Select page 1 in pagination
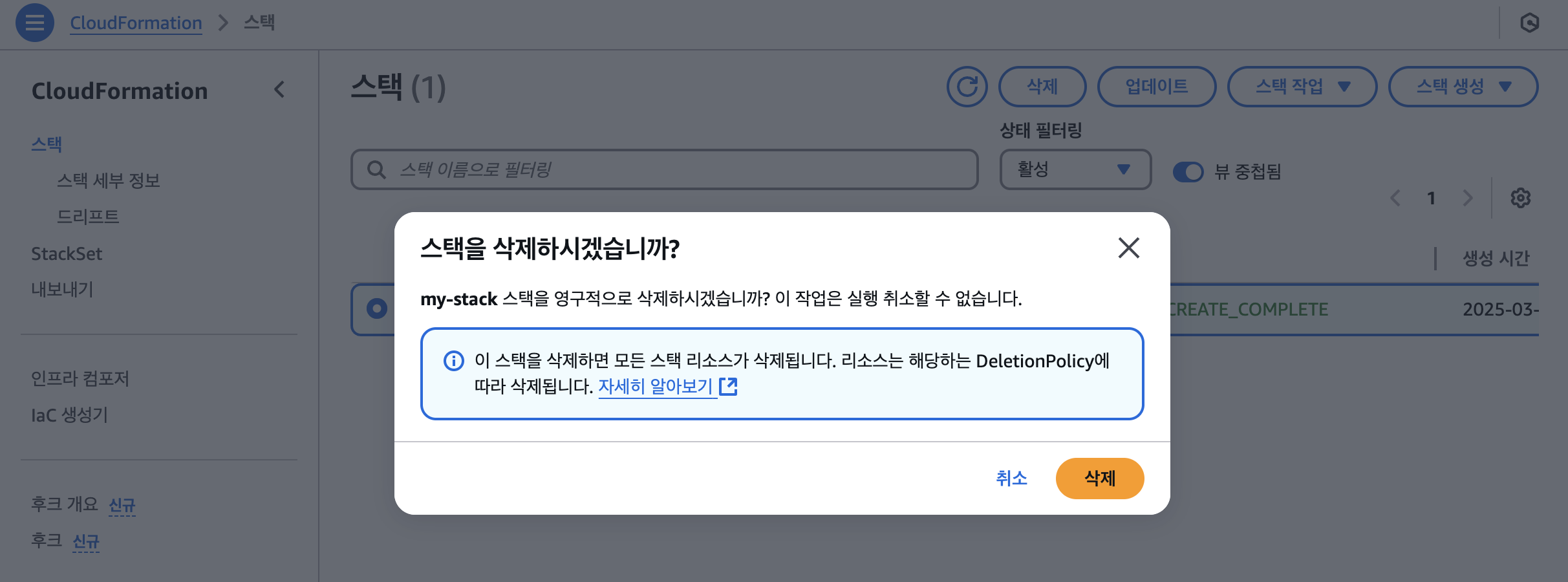 tap(1432, 198)
